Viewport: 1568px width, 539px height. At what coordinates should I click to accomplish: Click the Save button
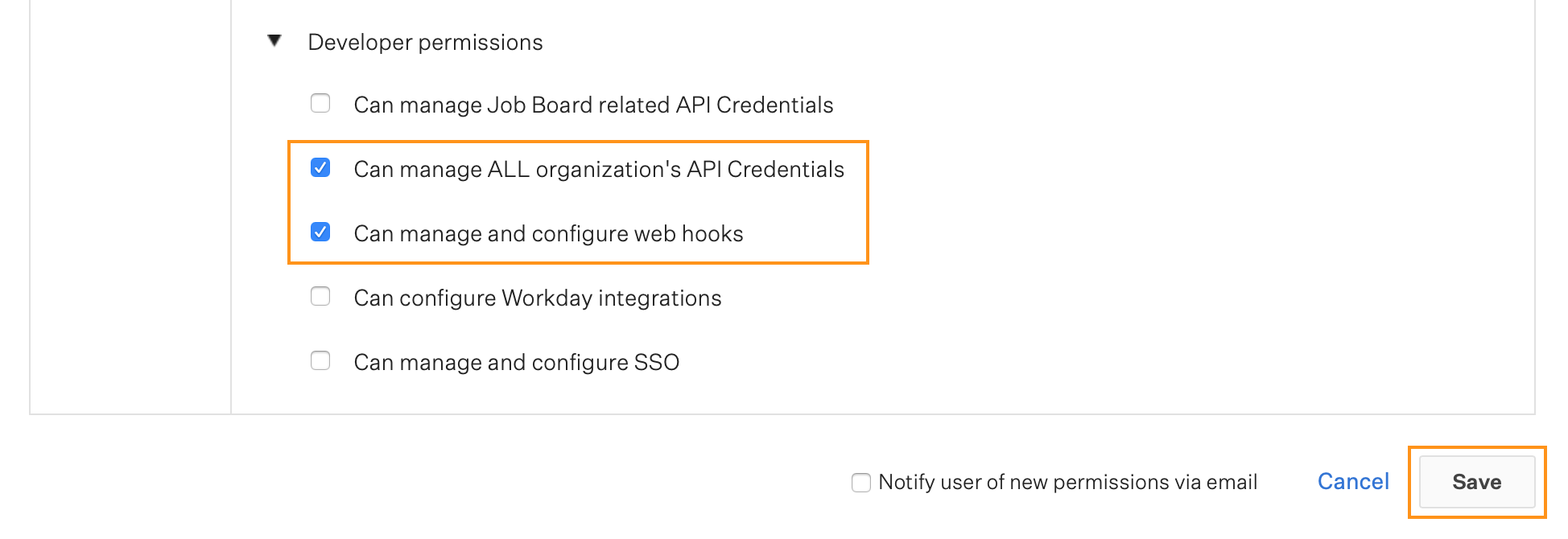(x=1477, y=482)
